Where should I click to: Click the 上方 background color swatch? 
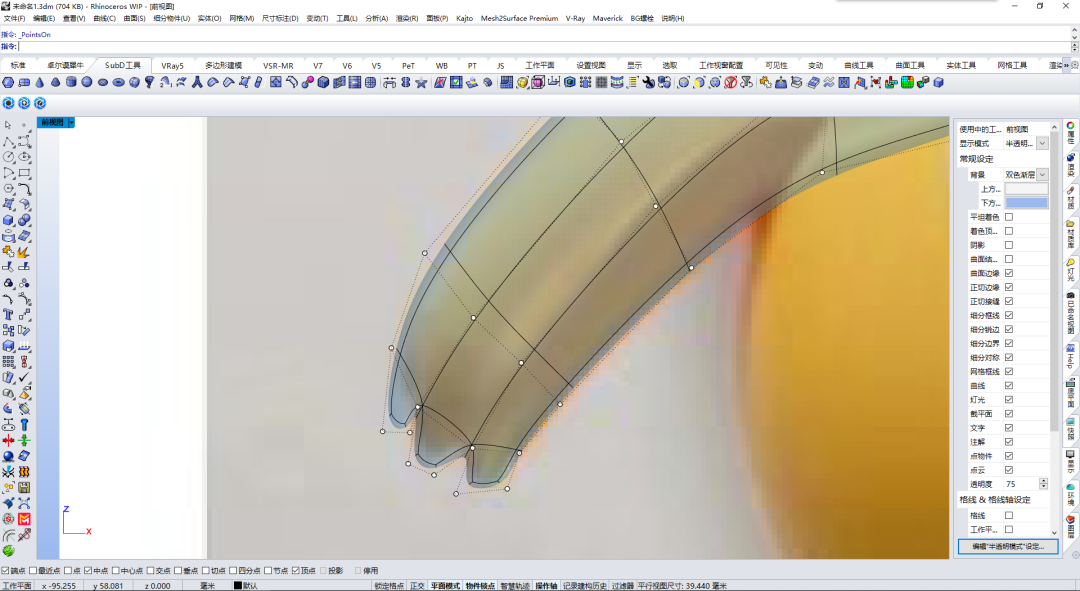coord(1026,189)
